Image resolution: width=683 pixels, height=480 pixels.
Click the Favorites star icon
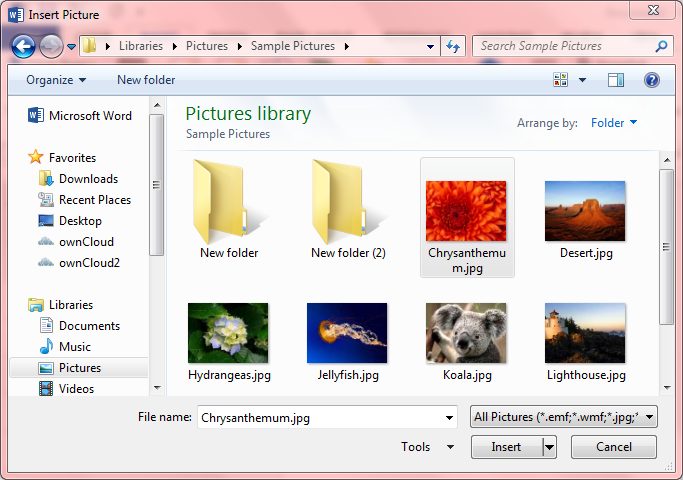[x=36, y=157]
